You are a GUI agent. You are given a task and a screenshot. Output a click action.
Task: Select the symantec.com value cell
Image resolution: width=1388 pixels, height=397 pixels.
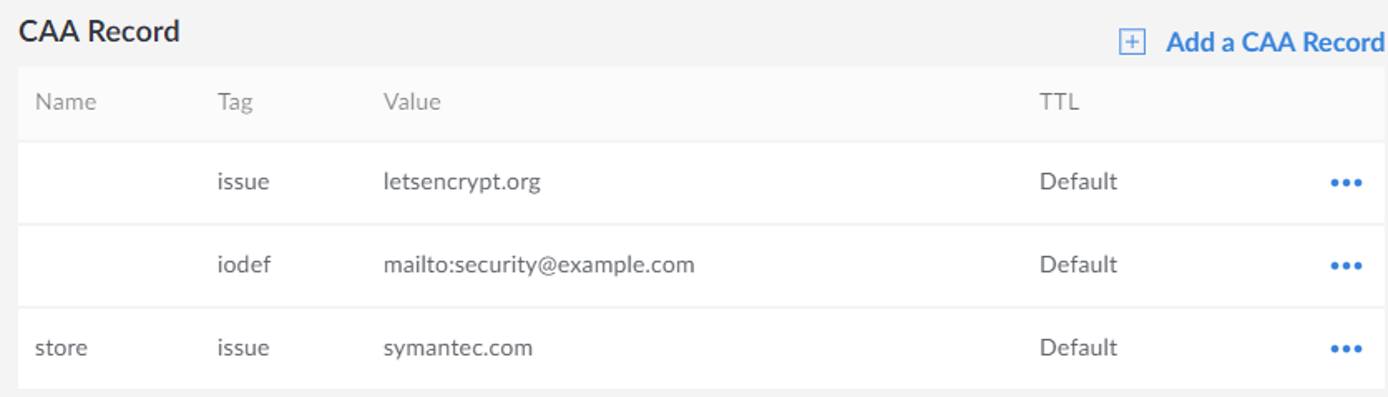coord(458,348)
